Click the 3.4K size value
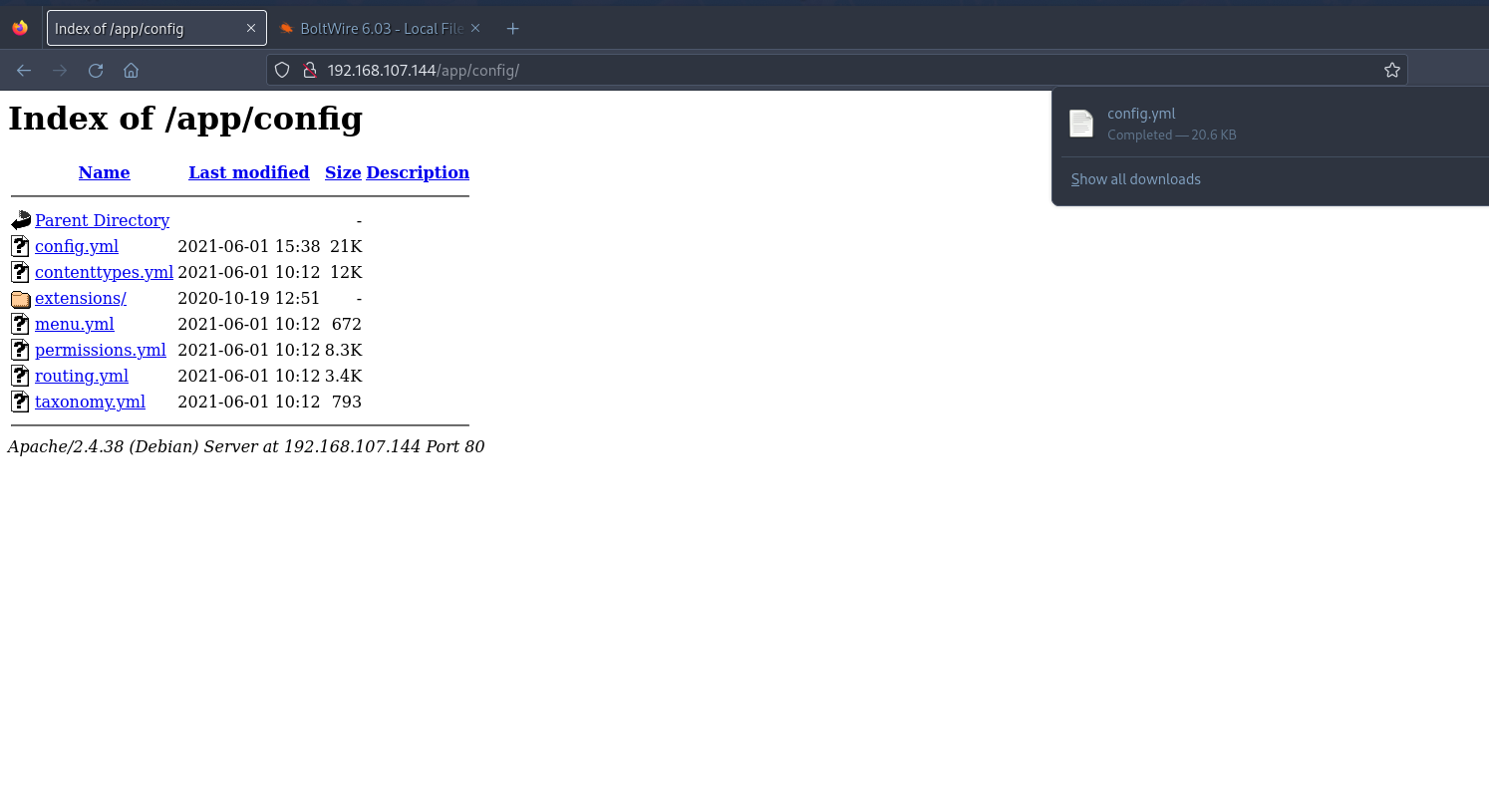 343,376
